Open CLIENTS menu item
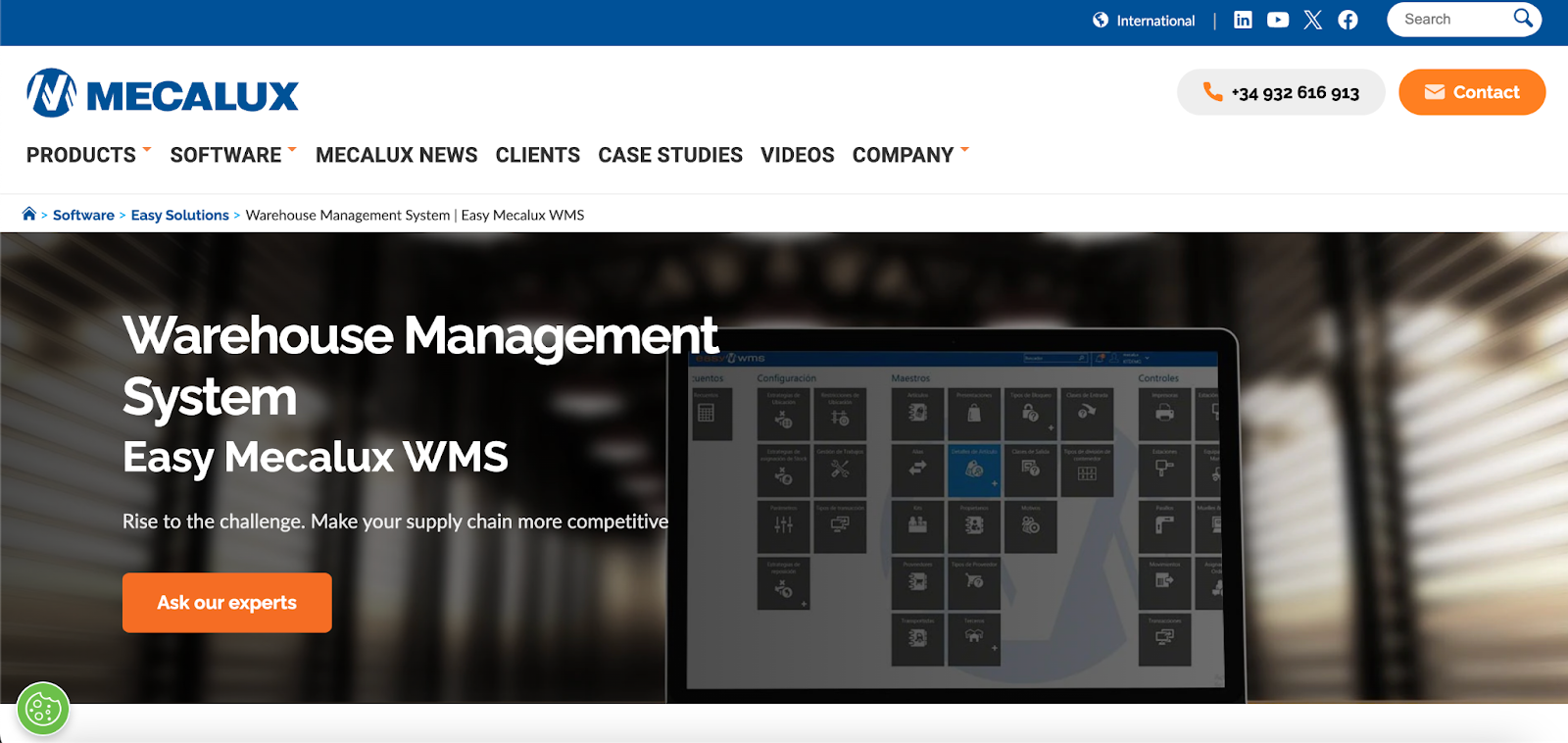 538,155
